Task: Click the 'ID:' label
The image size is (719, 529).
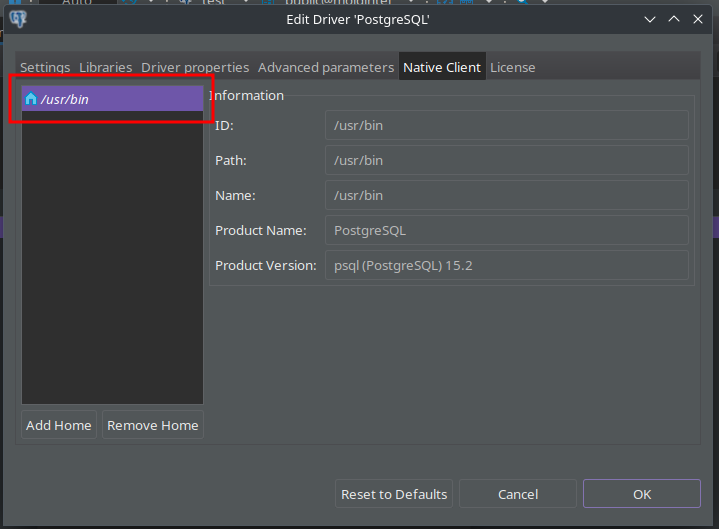Action: (x=224, y=125)
